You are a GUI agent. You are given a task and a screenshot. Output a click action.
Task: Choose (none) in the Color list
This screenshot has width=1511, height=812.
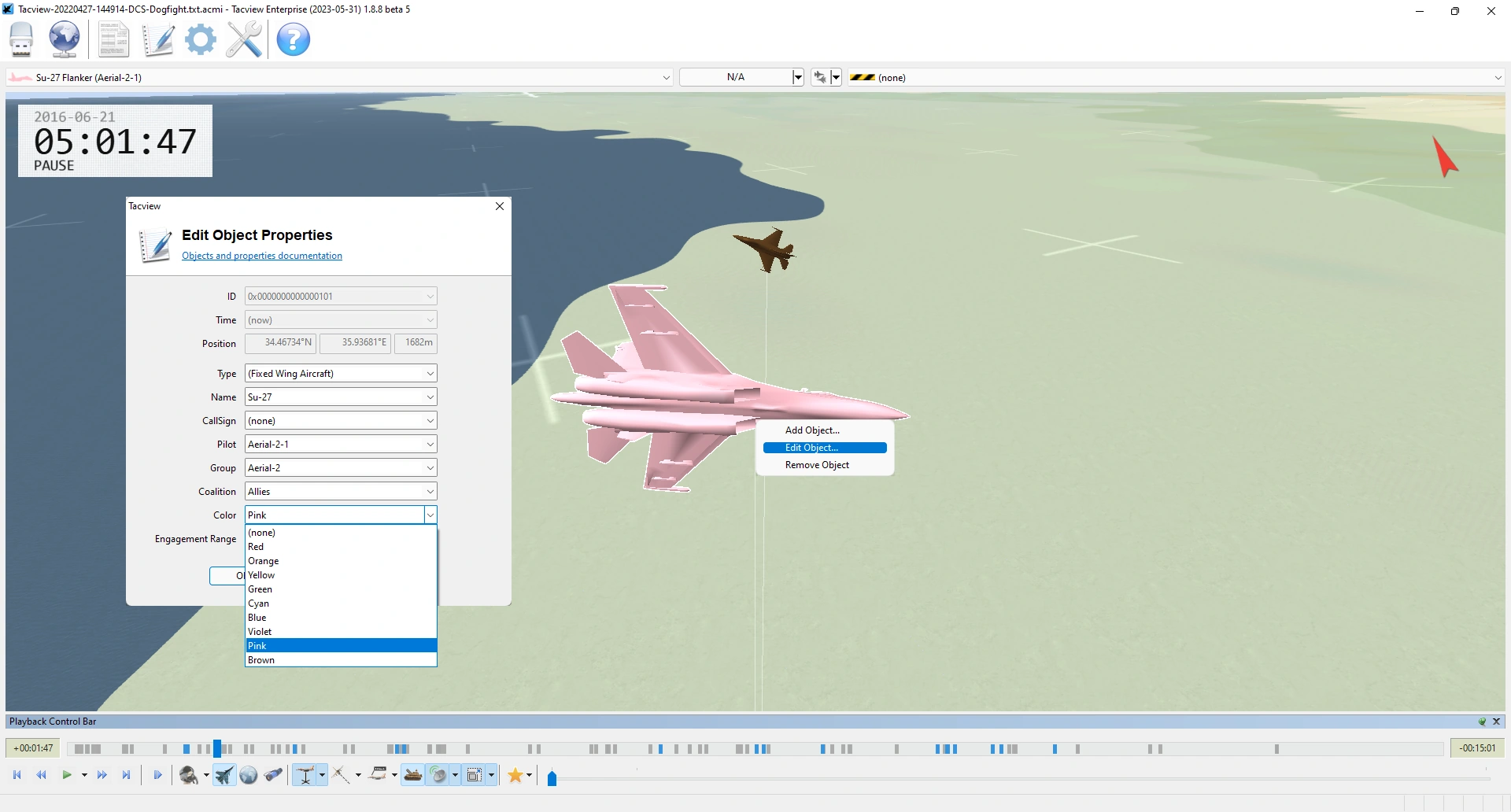coord(341,533)
